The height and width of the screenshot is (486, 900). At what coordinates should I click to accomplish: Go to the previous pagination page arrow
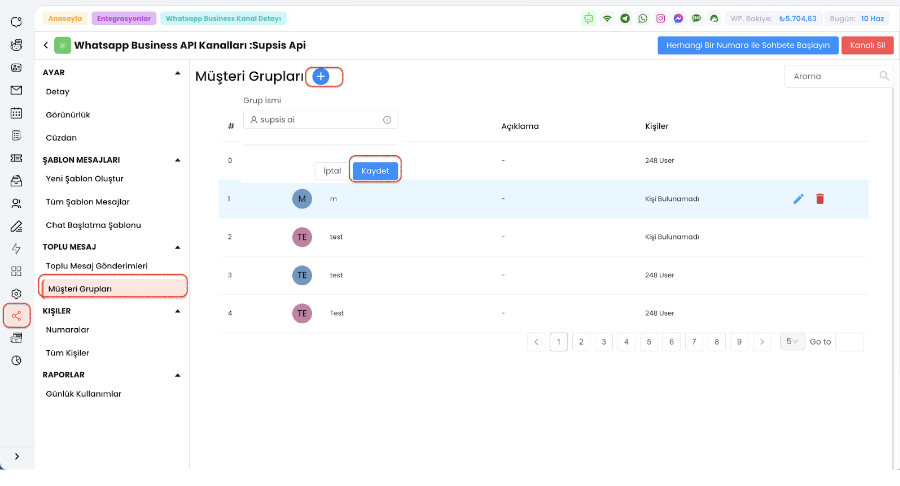[536, 342]
